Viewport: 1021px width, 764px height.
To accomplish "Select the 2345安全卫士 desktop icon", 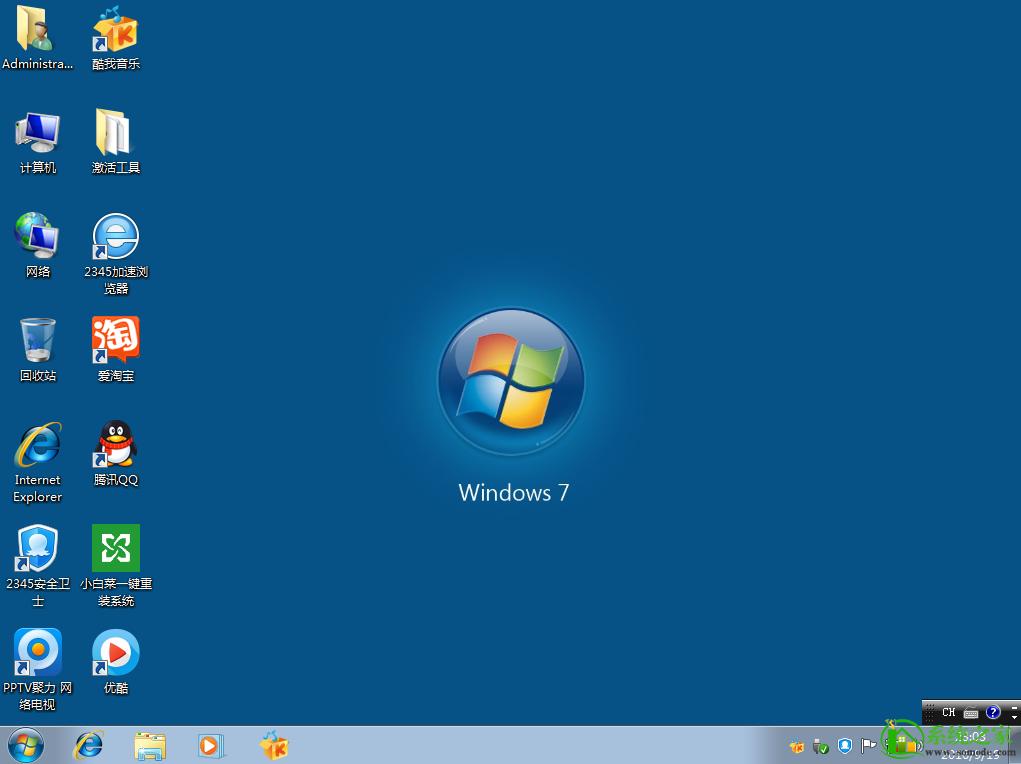I will point(38,549).
